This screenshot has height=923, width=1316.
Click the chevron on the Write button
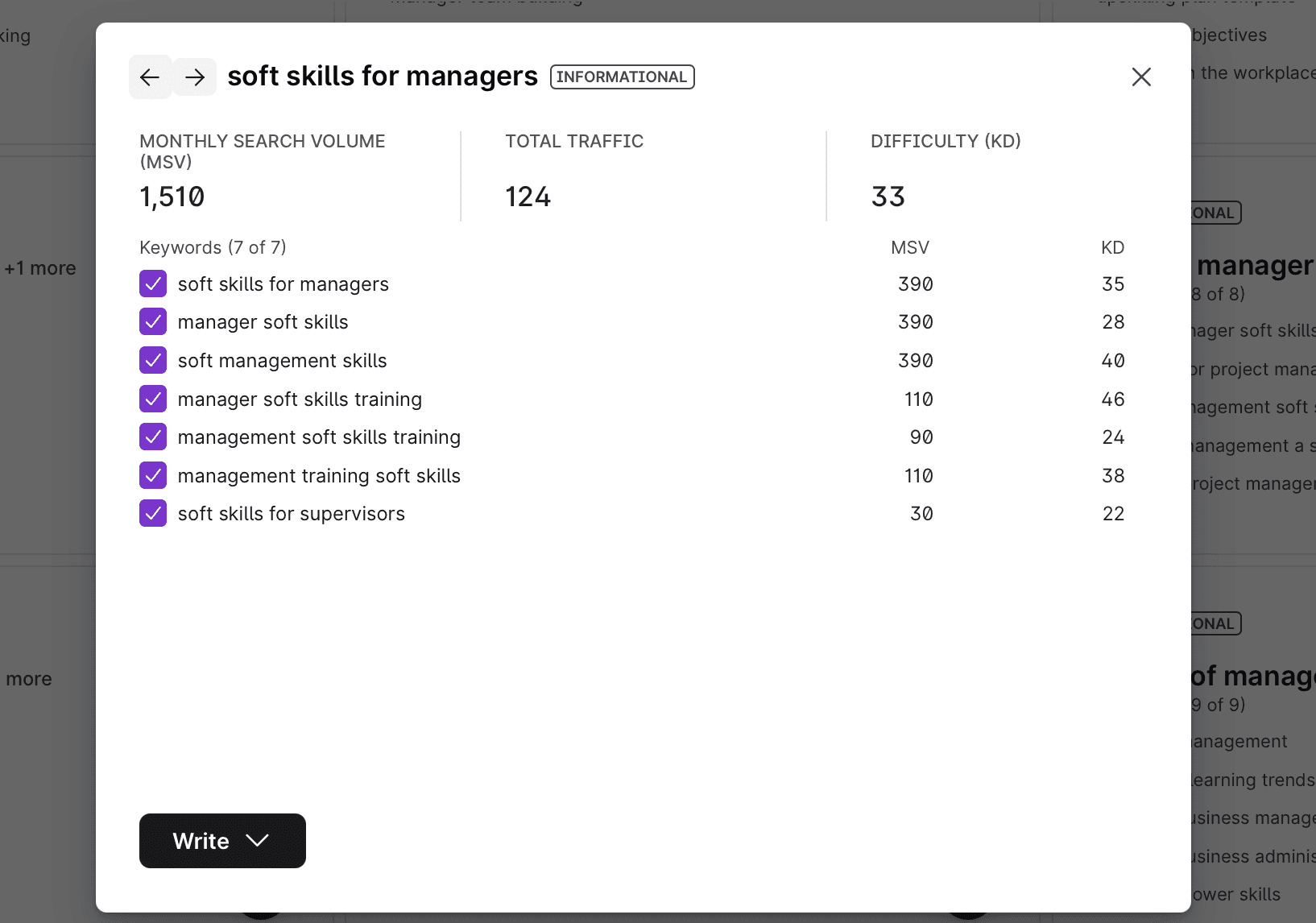tap(258, 841)
